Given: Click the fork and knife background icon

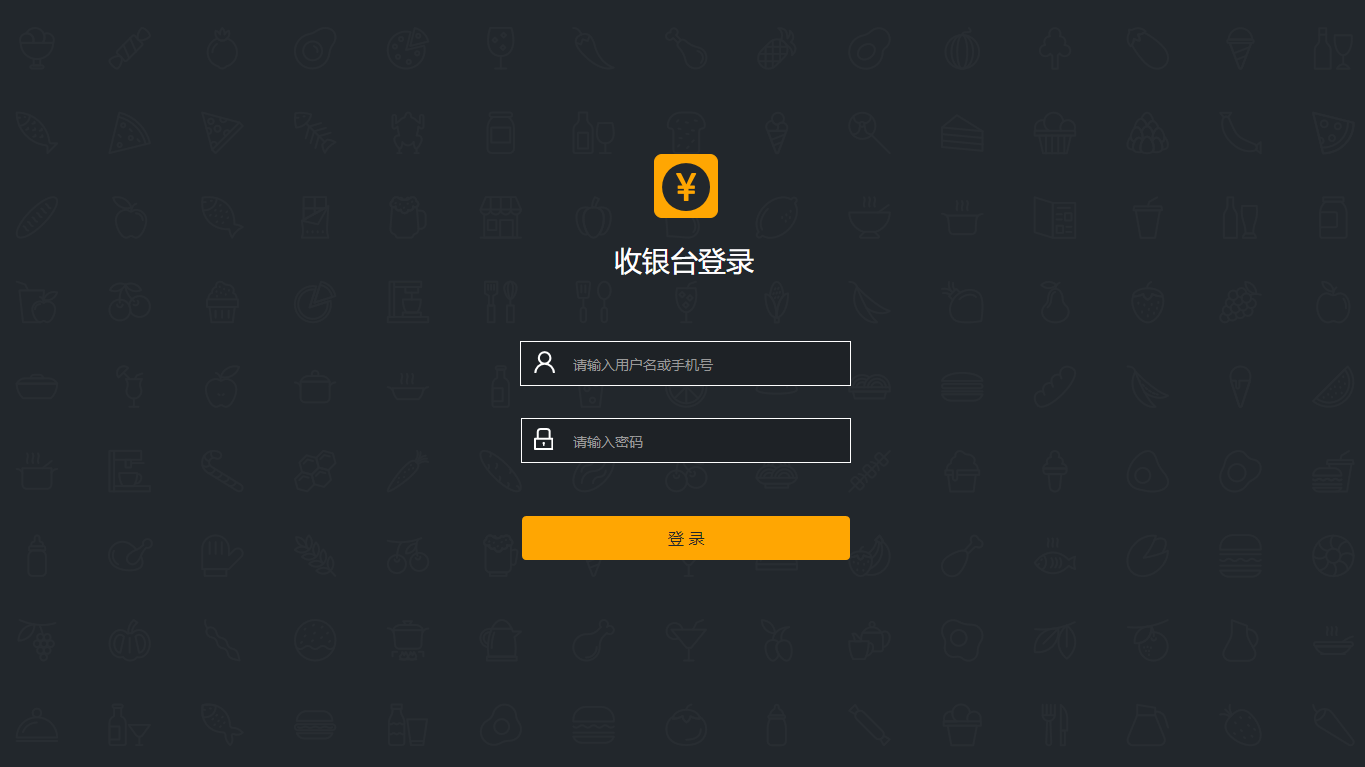Looking at the screenshot, I should coord(1054,725).
